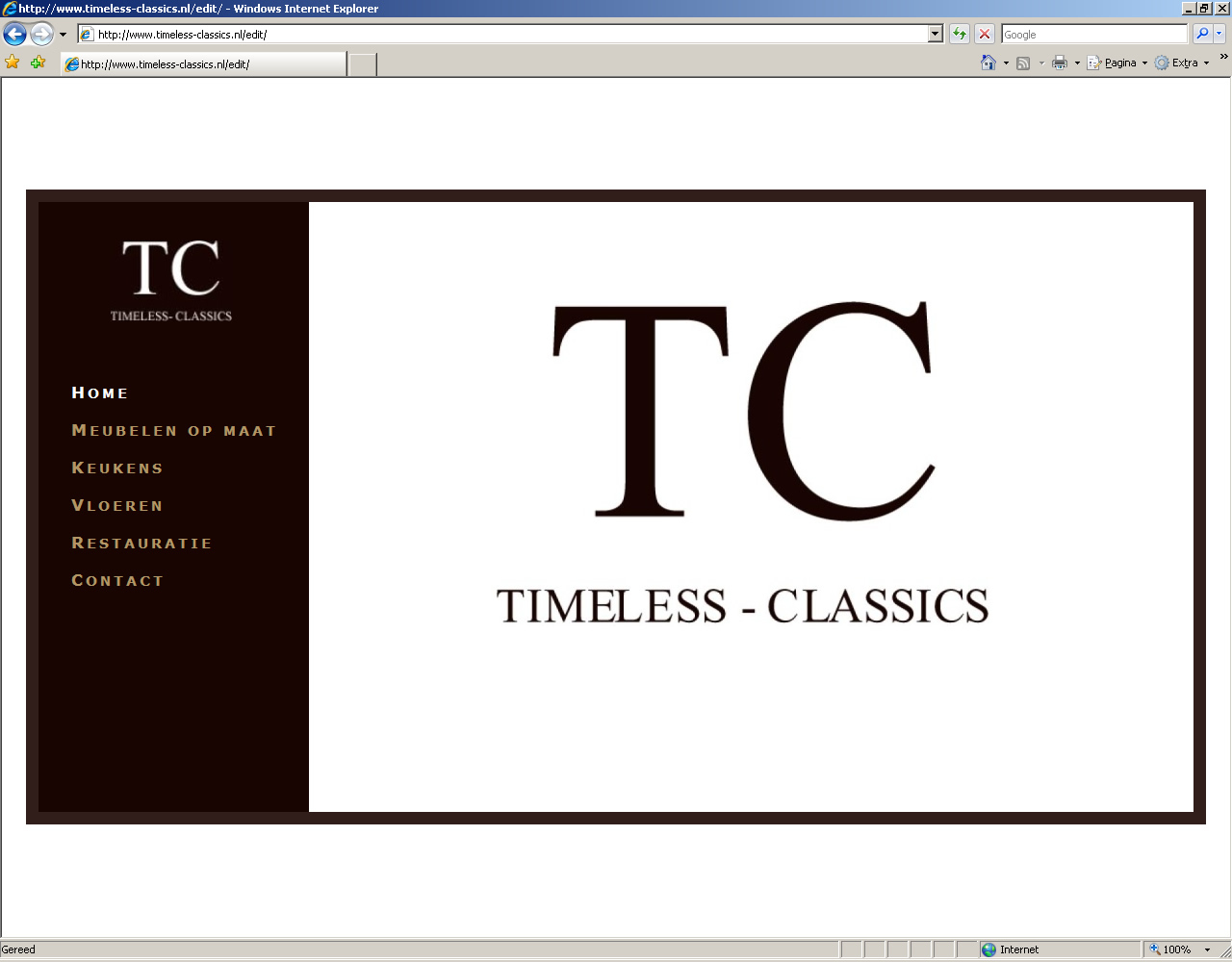
Task: Click the search magnifier button
Action: pyautogui.click(x=1202, y=35)
